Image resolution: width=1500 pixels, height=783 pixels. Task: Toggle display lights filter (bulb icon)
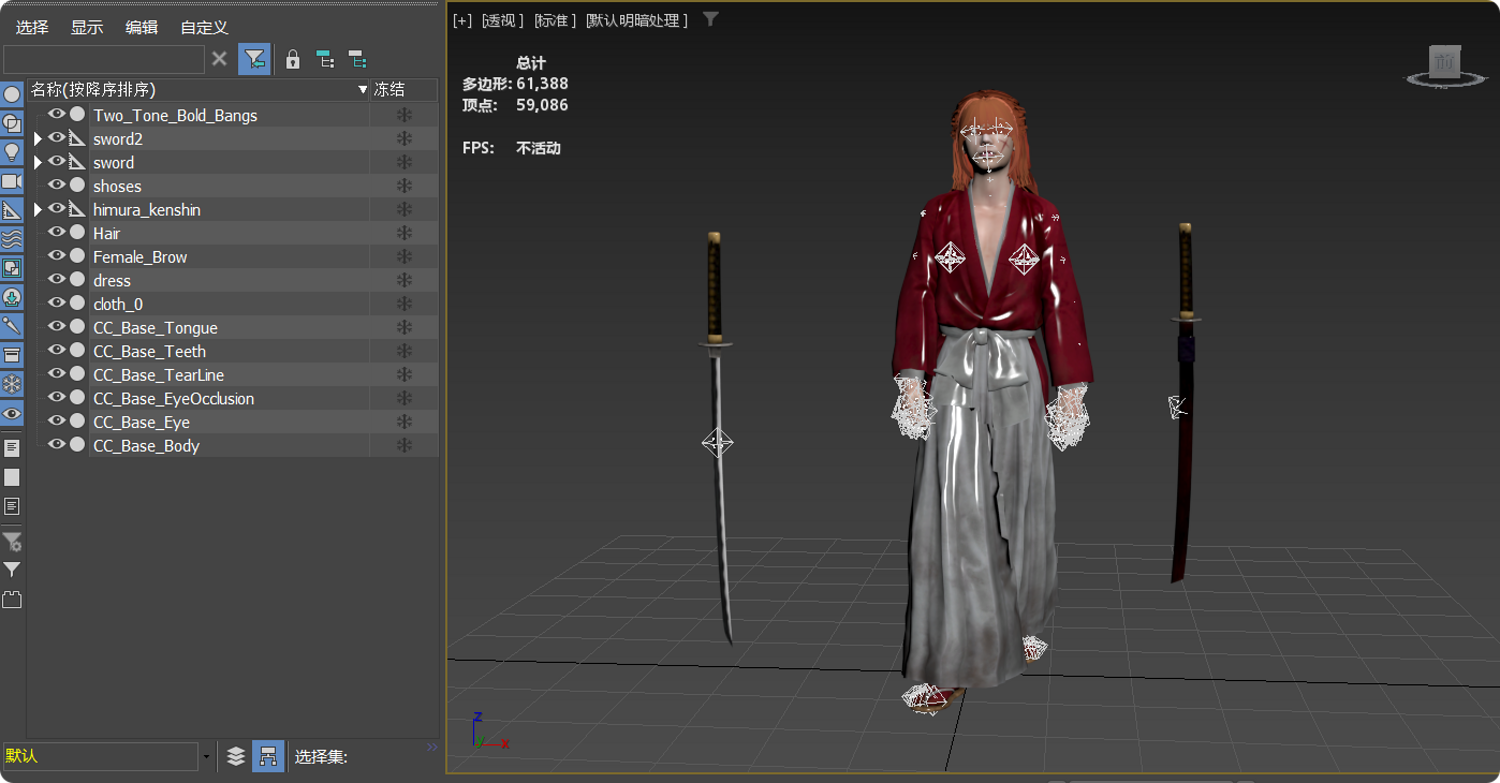(x=12, y=153)
